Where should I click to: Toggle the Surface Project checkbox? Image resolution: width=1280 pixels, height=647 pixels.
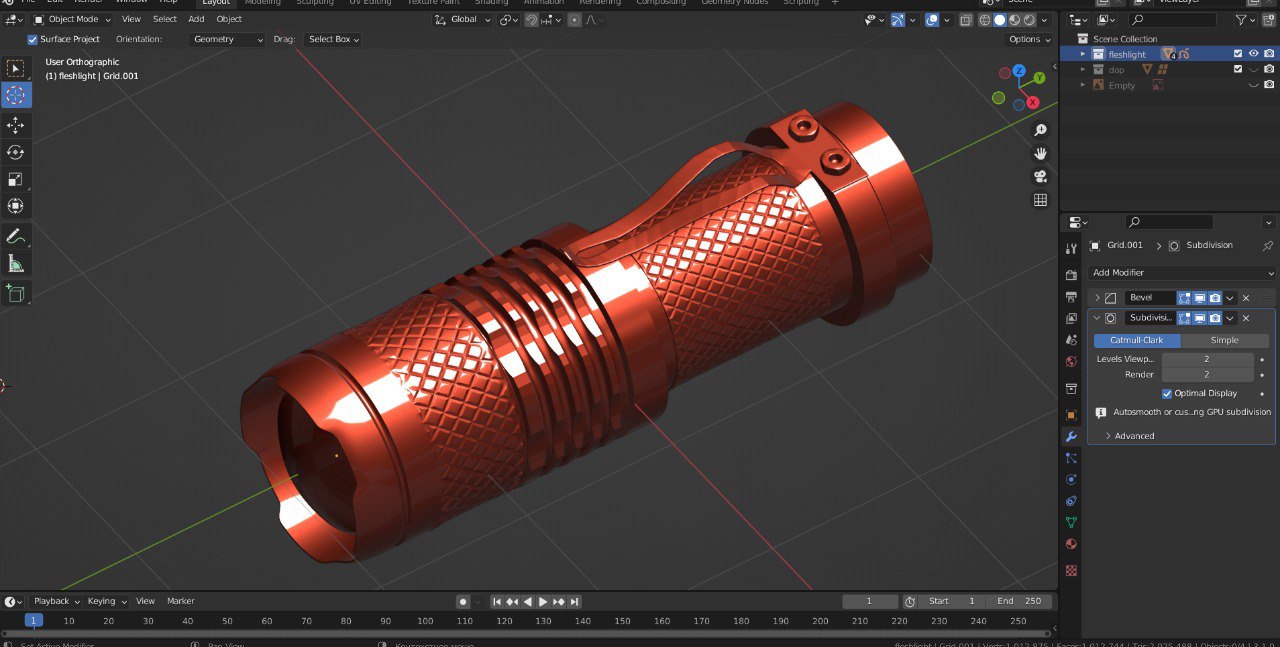pyautogui.click(x=32, y=39)
